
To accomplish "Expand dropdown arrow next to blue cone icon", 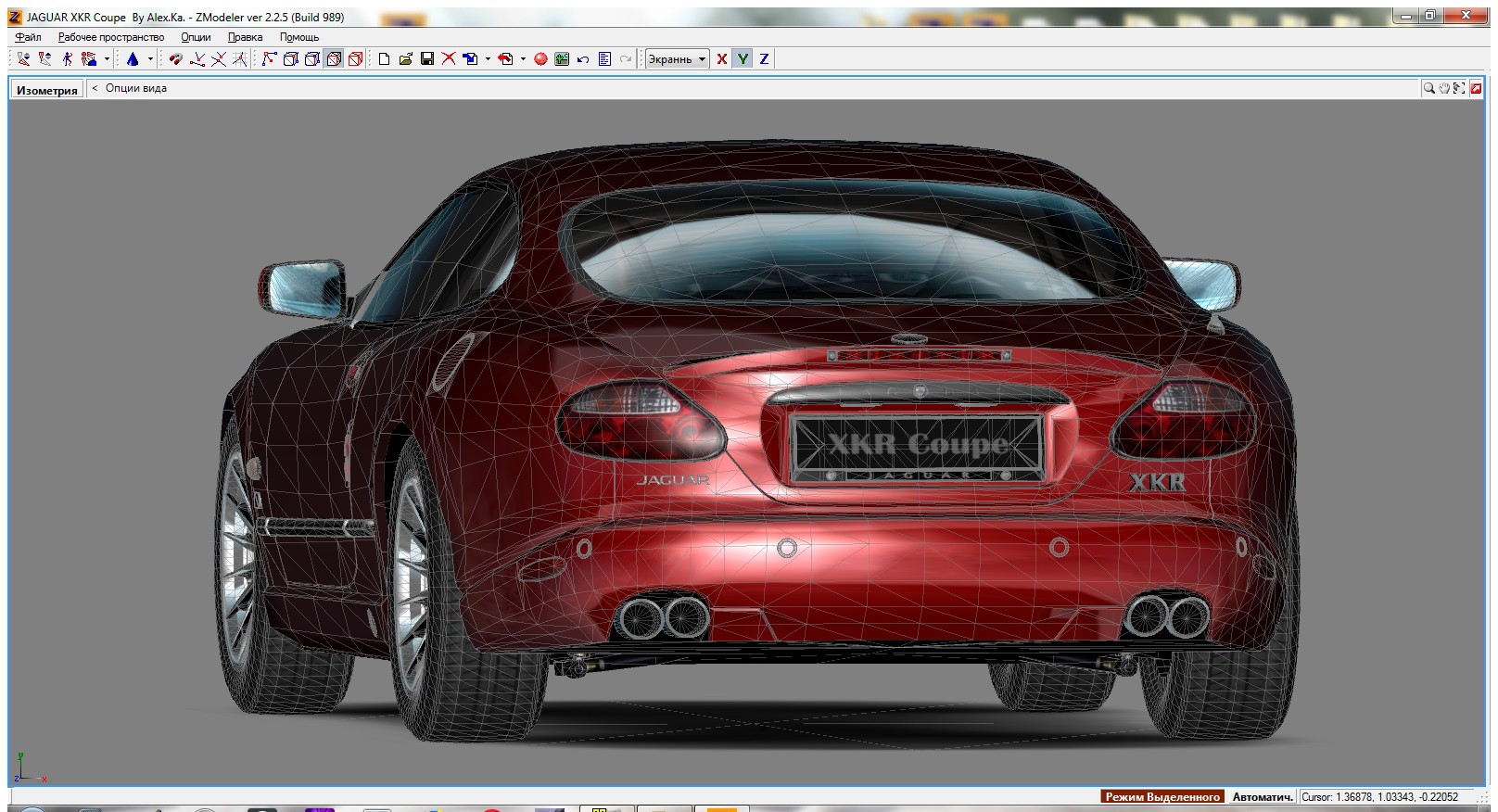I will click(x=150, y=59).
